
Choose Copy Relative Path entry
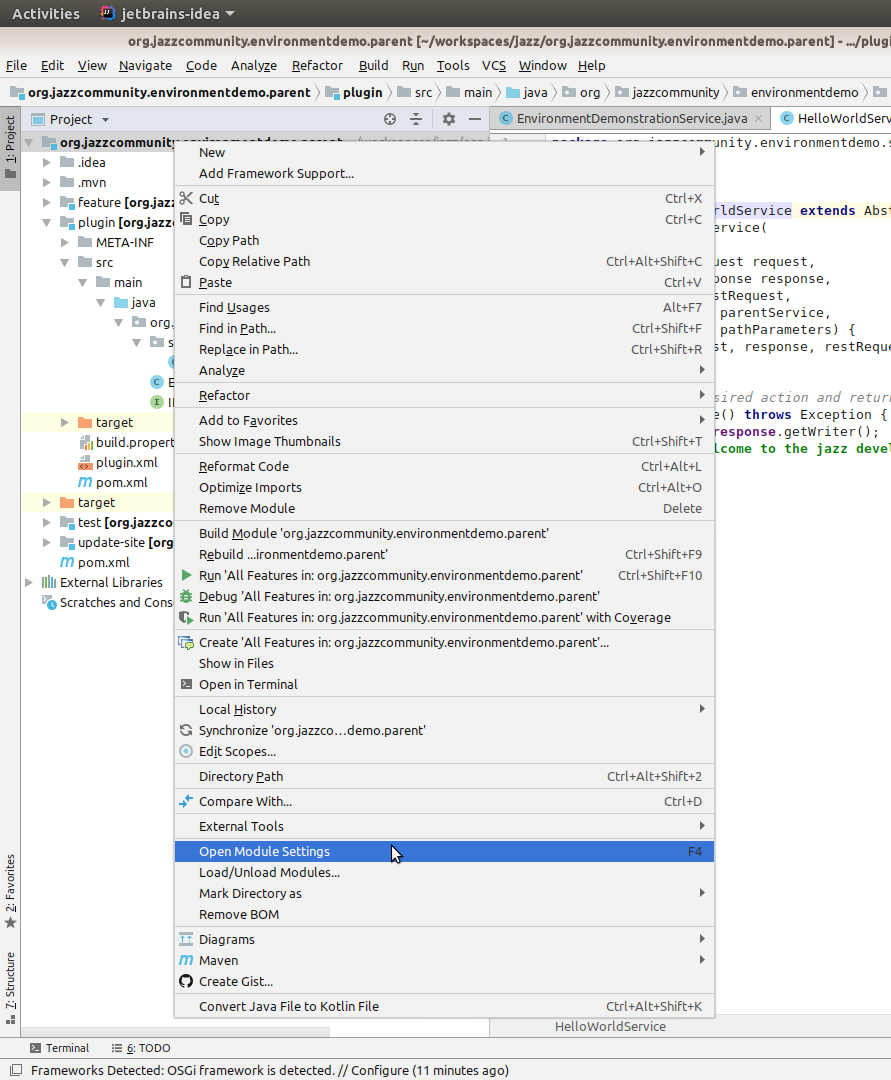pos(444,261)
